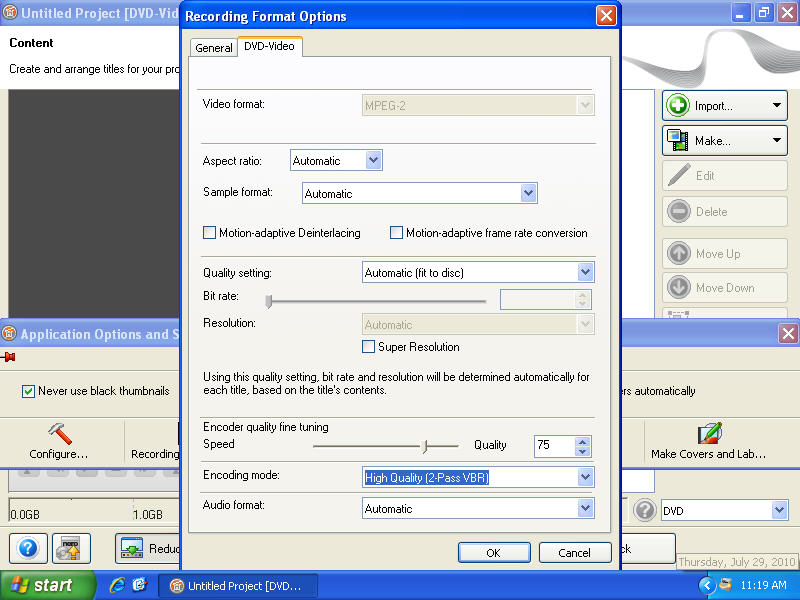
Task: Open Configure with the hammer icon
Action: point(59,440)
